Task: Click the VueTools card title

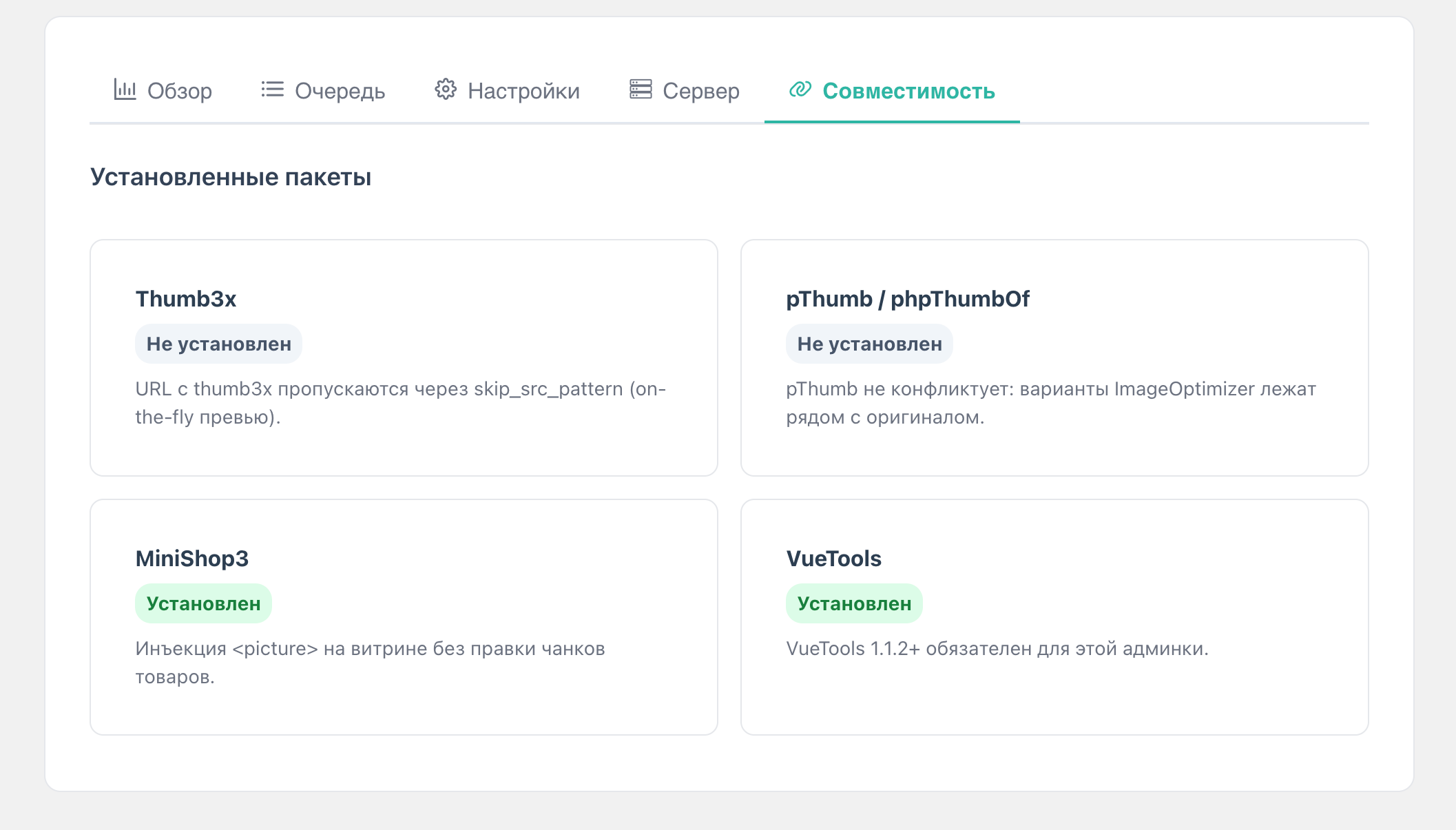Action: [x=833, y=559]
